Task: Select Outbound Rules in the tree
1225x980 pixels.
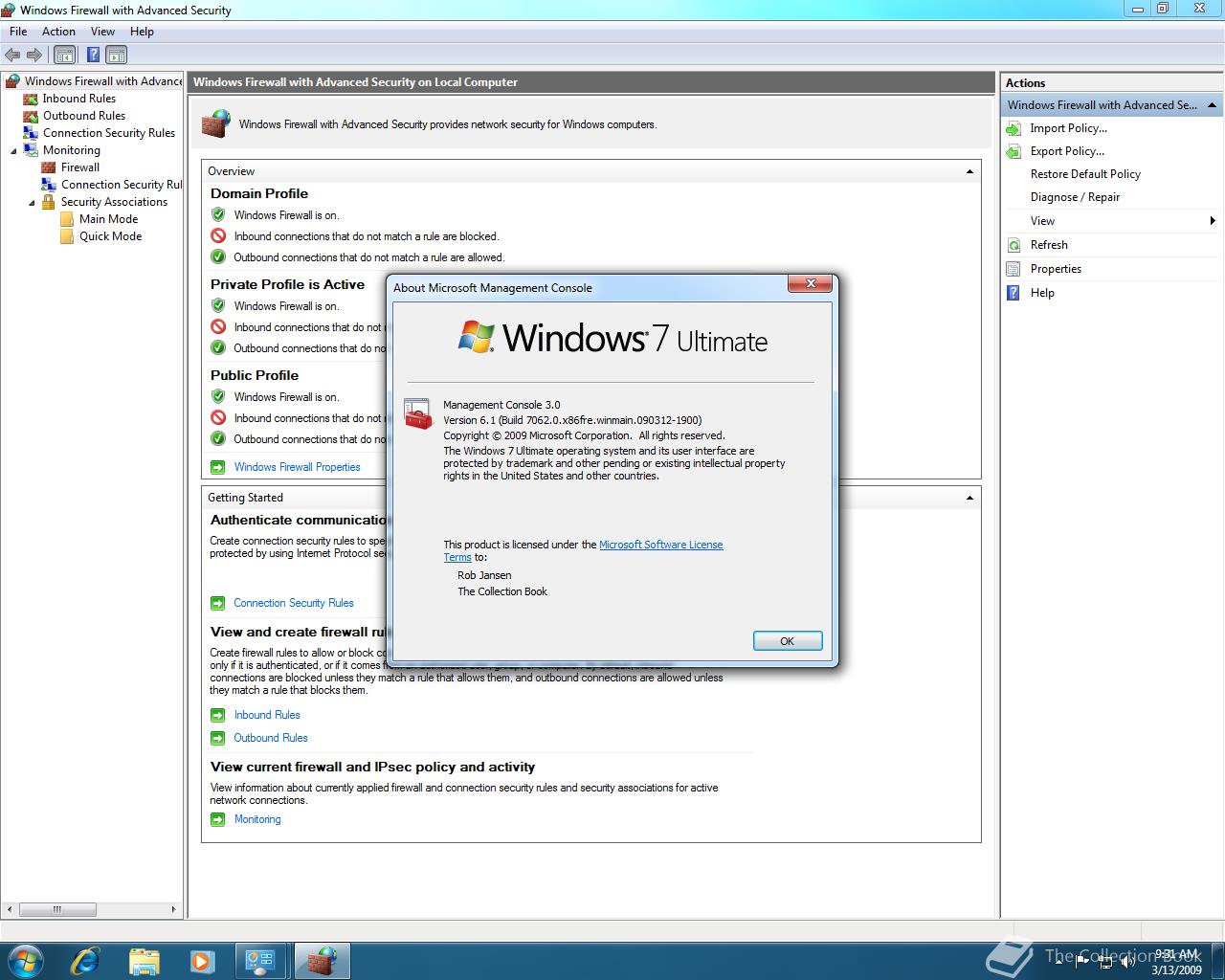Action: 83,116
